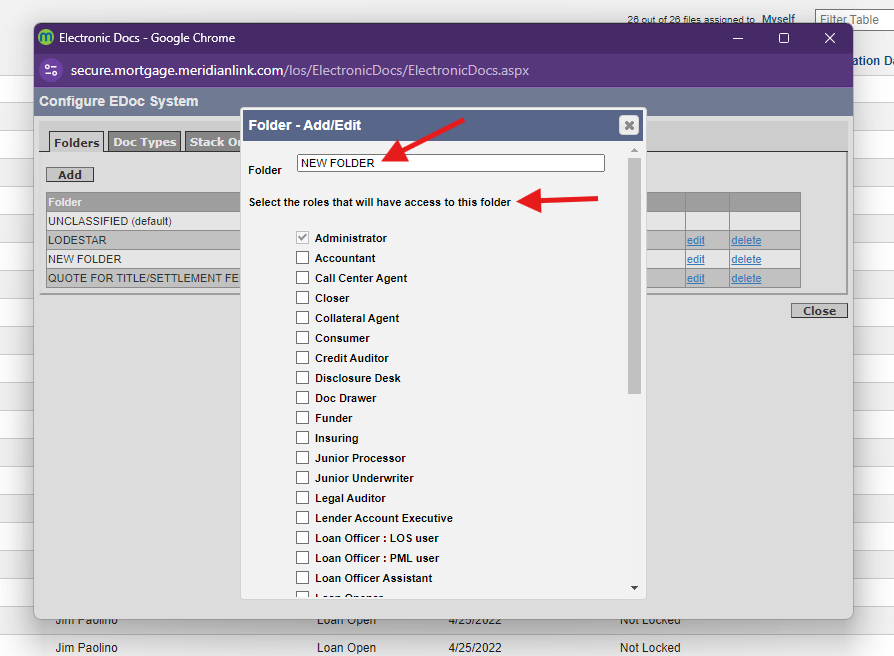Check the Junior Underwriter checkbox
The image size is (894, 656).
pos(302,478)
